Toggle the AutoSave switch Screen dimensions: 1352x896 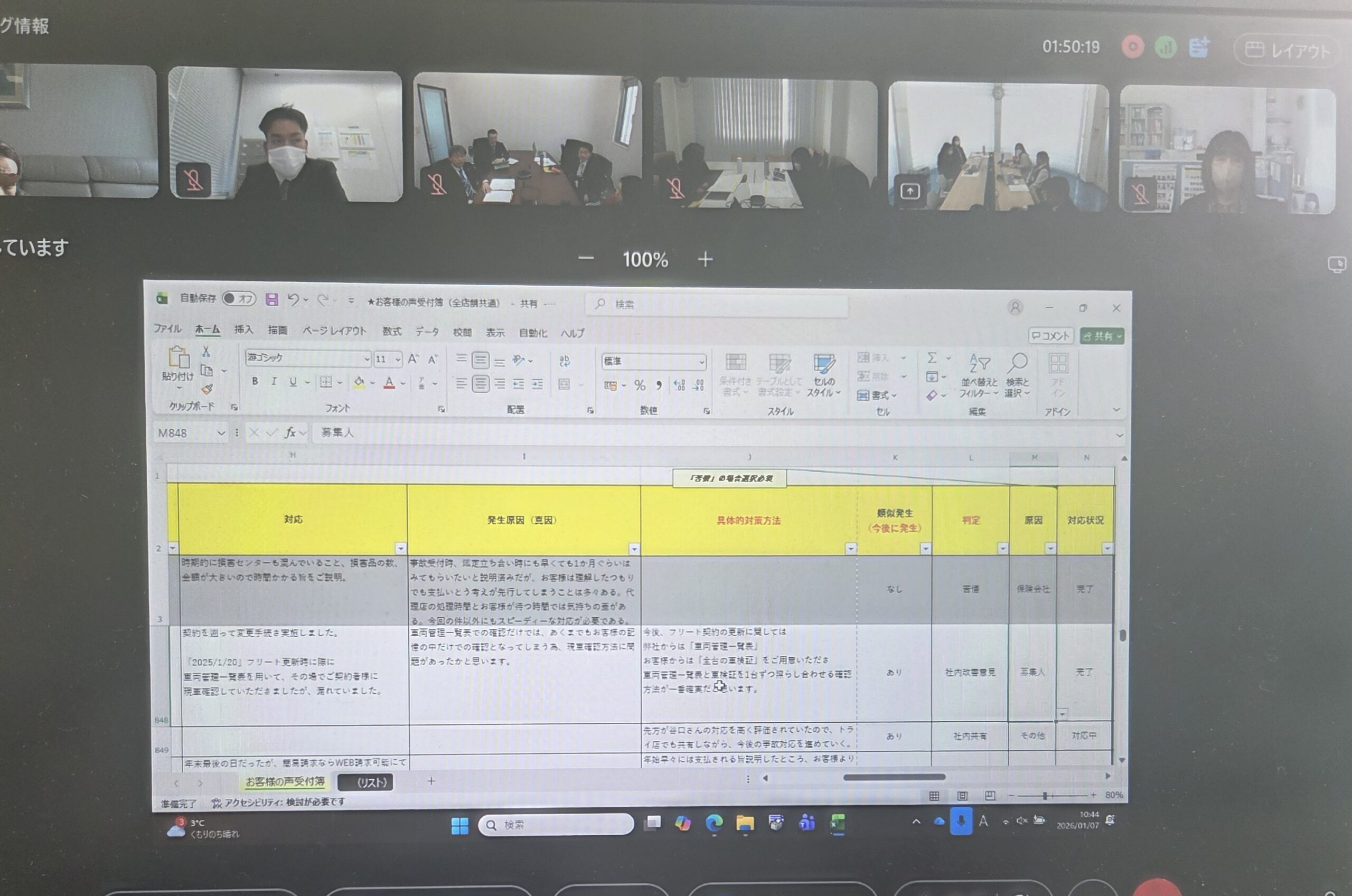(239, 298)
